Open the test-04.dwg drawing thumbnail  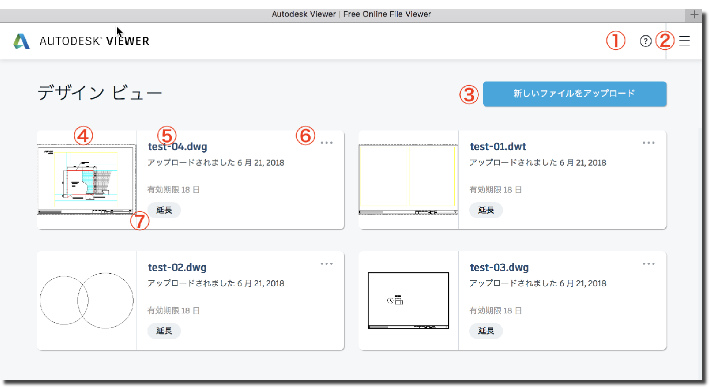[x=86, y=180]
